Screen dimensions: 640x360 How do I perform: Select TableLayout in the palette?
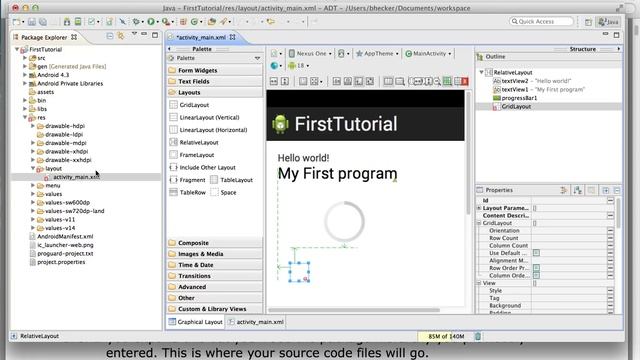pos(232,180)
